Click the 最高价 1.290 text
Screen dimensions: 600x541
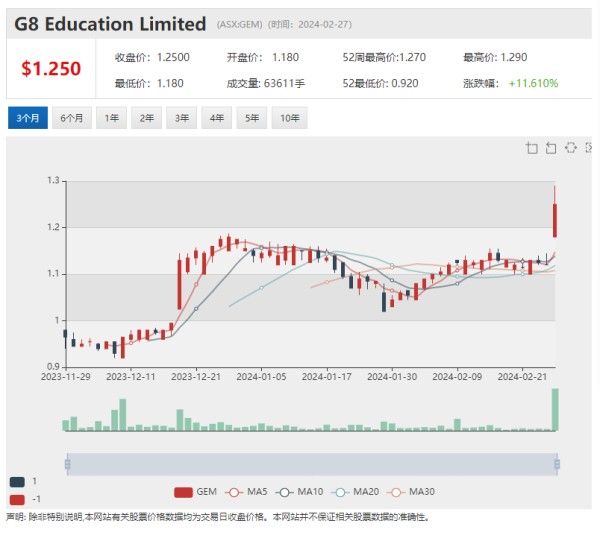495,57
